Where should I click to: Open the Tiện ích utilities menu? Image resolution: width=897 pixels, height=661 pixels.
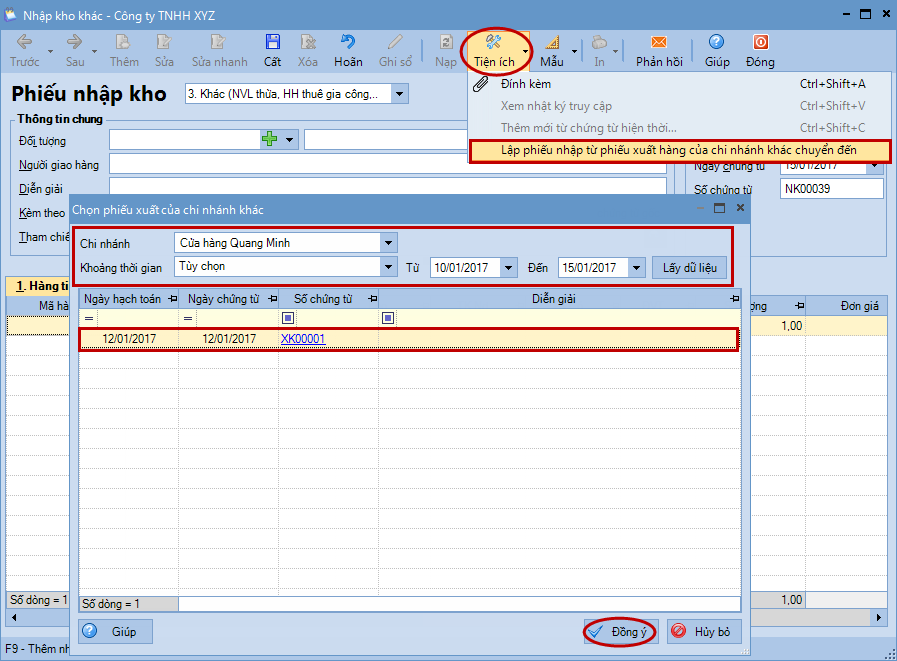point(495,49)
